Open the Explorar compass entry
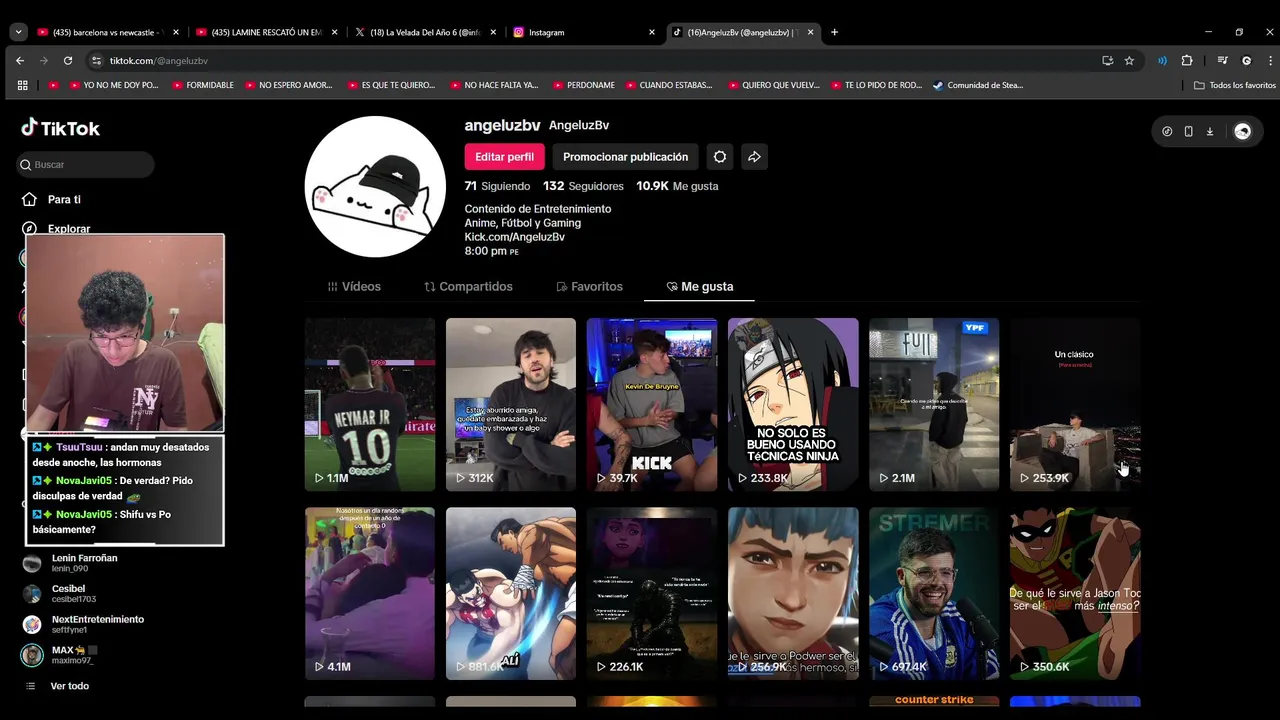 (57, 228)
